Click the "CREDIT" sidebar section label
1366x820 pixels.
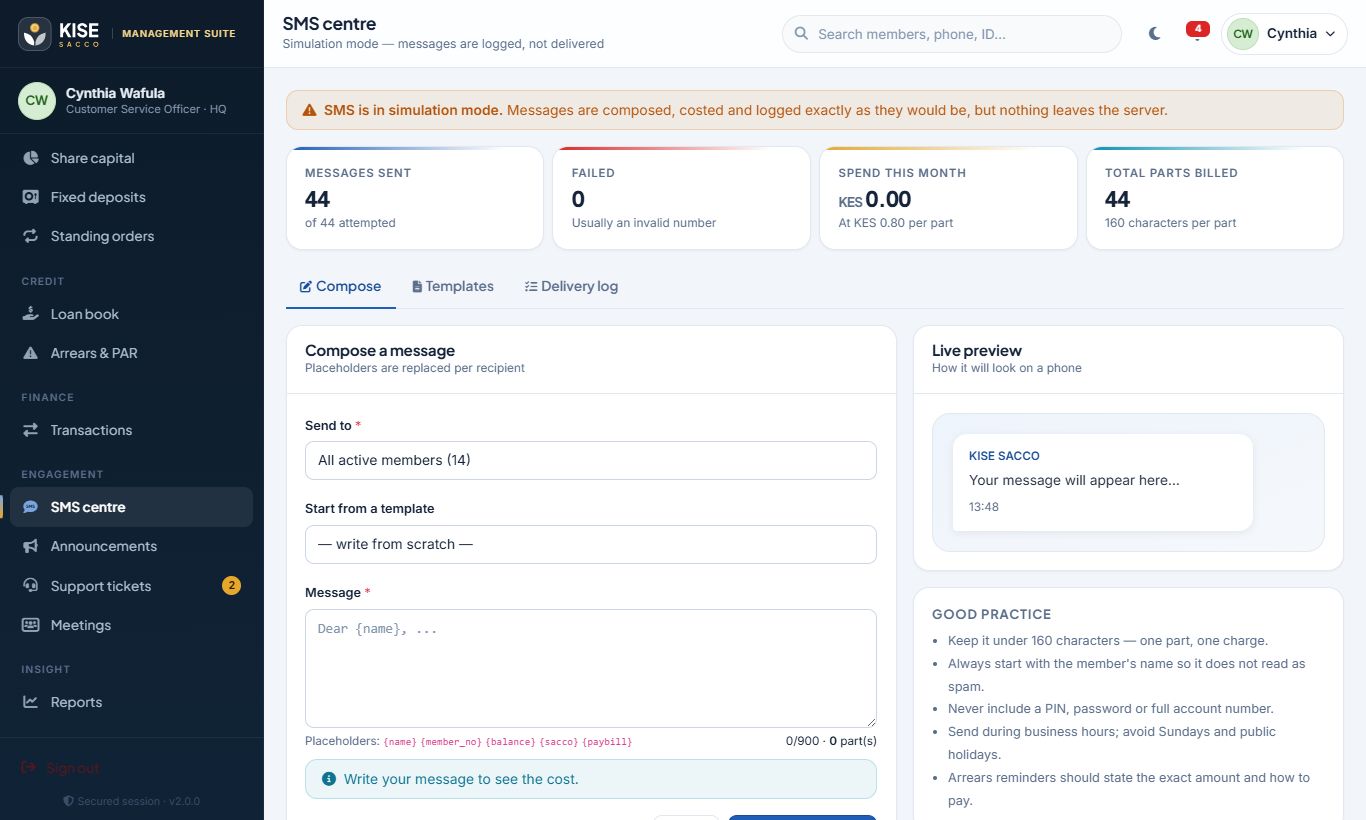click(x=43, y=281)
